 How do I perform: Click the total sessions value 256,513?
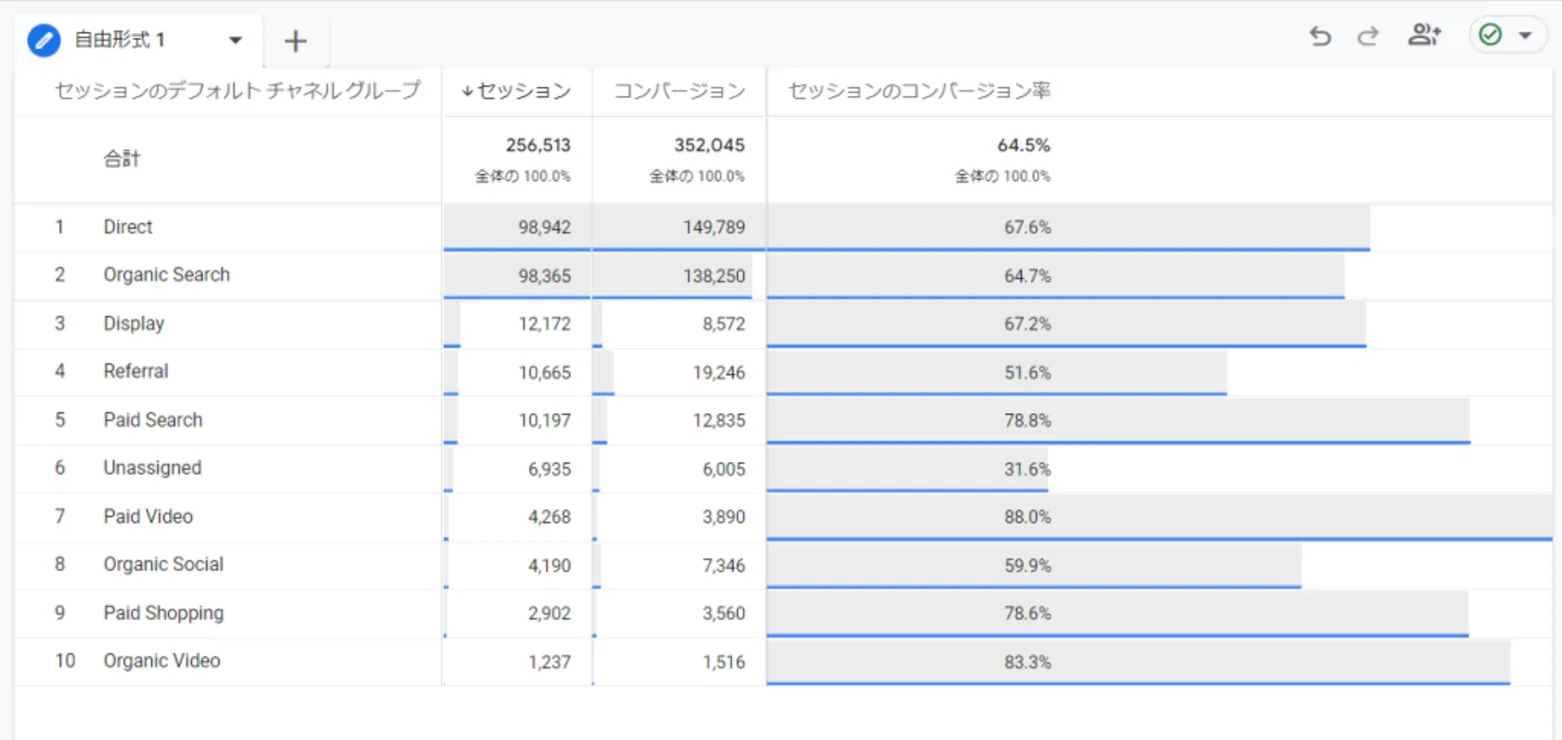[x=538, y=145]
